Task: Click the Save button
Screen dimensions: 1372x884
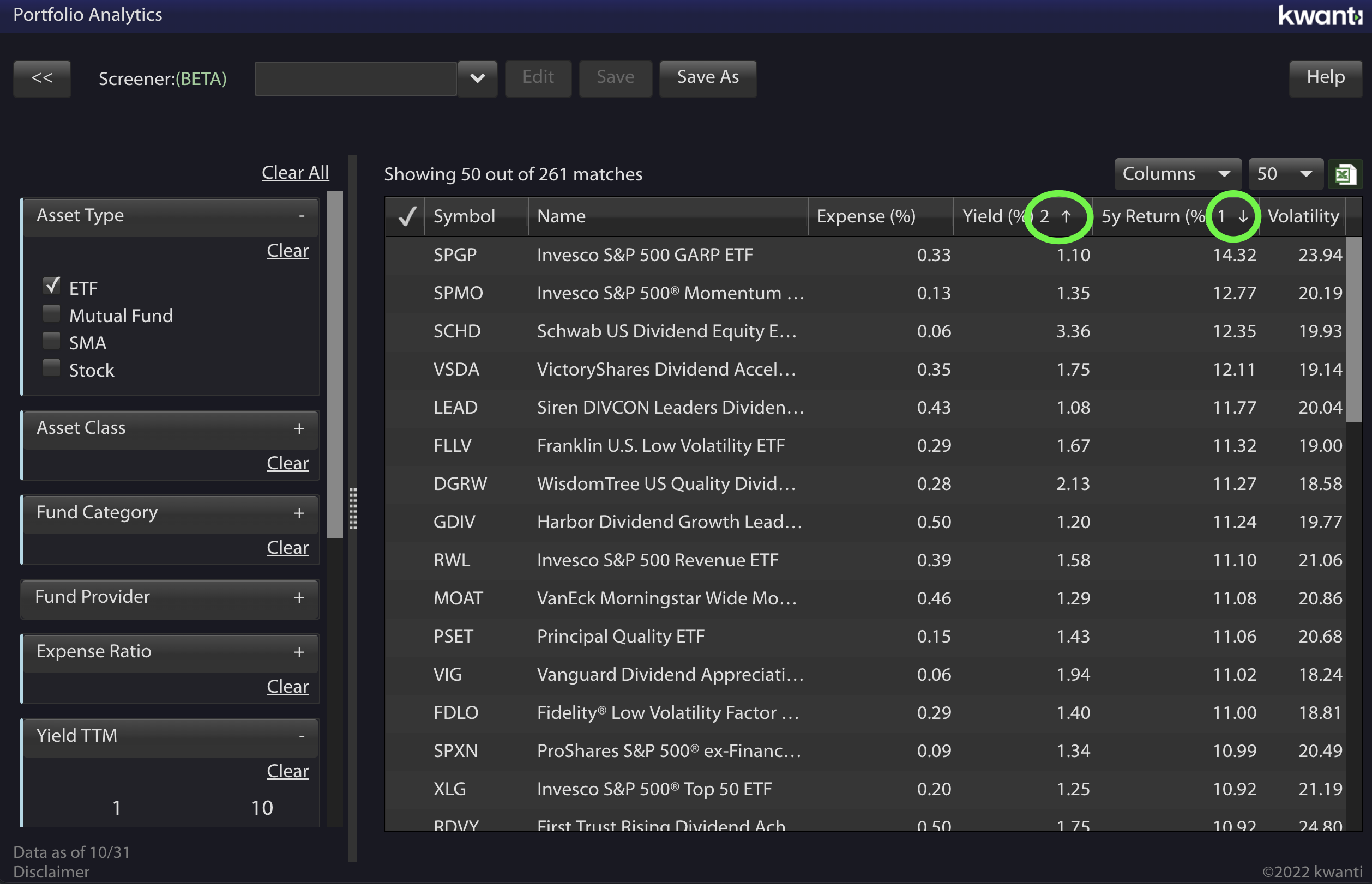Action: tap(616, 78)
